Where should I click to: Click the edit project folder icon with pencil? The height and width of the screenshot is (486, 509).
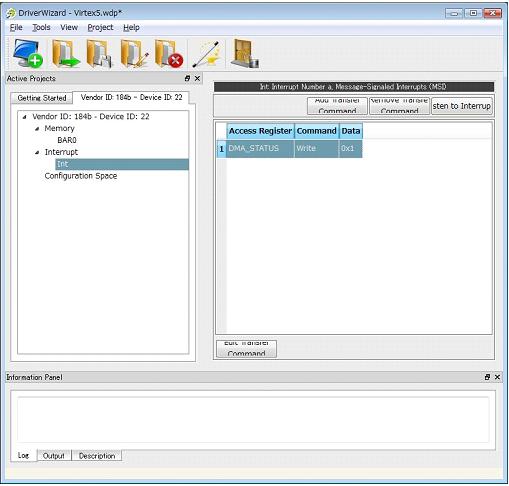134,53
